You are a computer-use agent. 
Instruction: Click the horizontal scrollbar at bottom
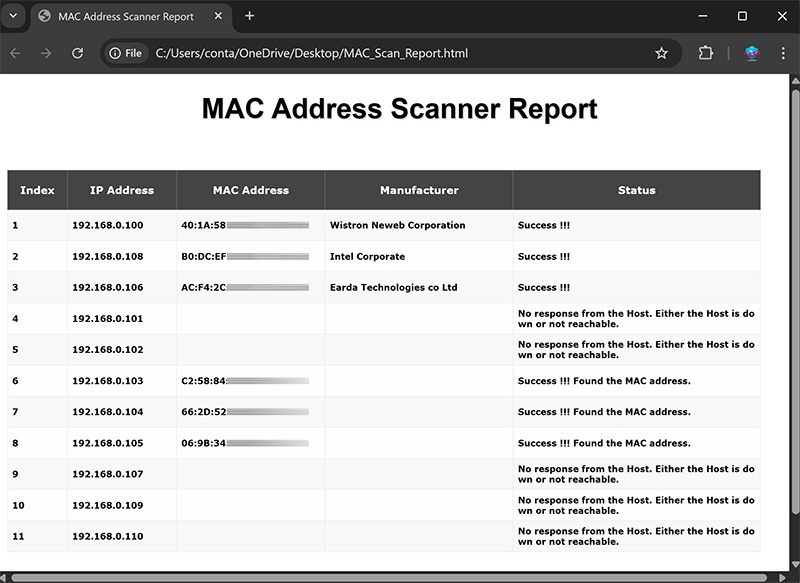click(x=390, y=577)
